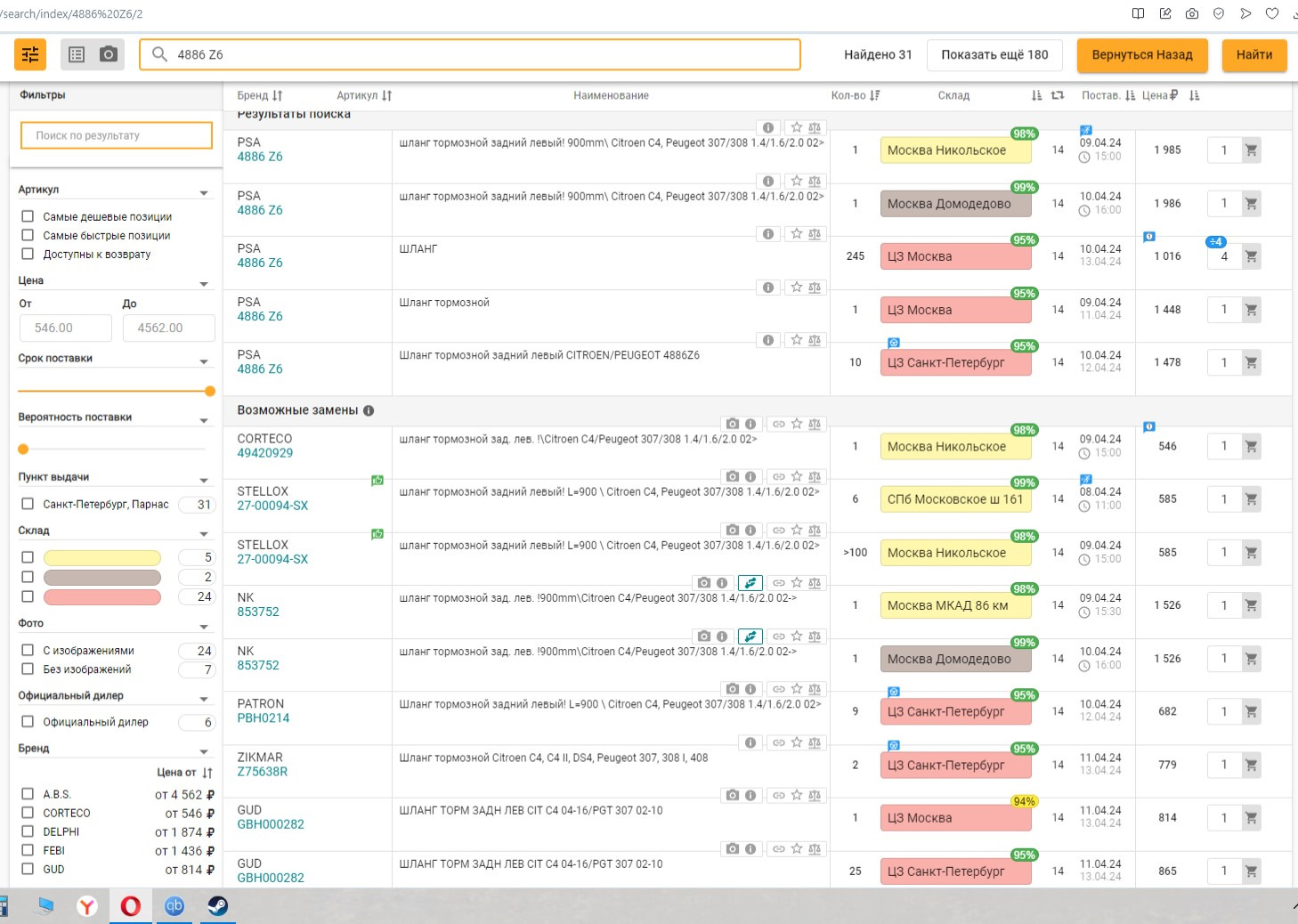Expand the Срок поставки filter arrow
1298x924 pixels.
(204, 361)
